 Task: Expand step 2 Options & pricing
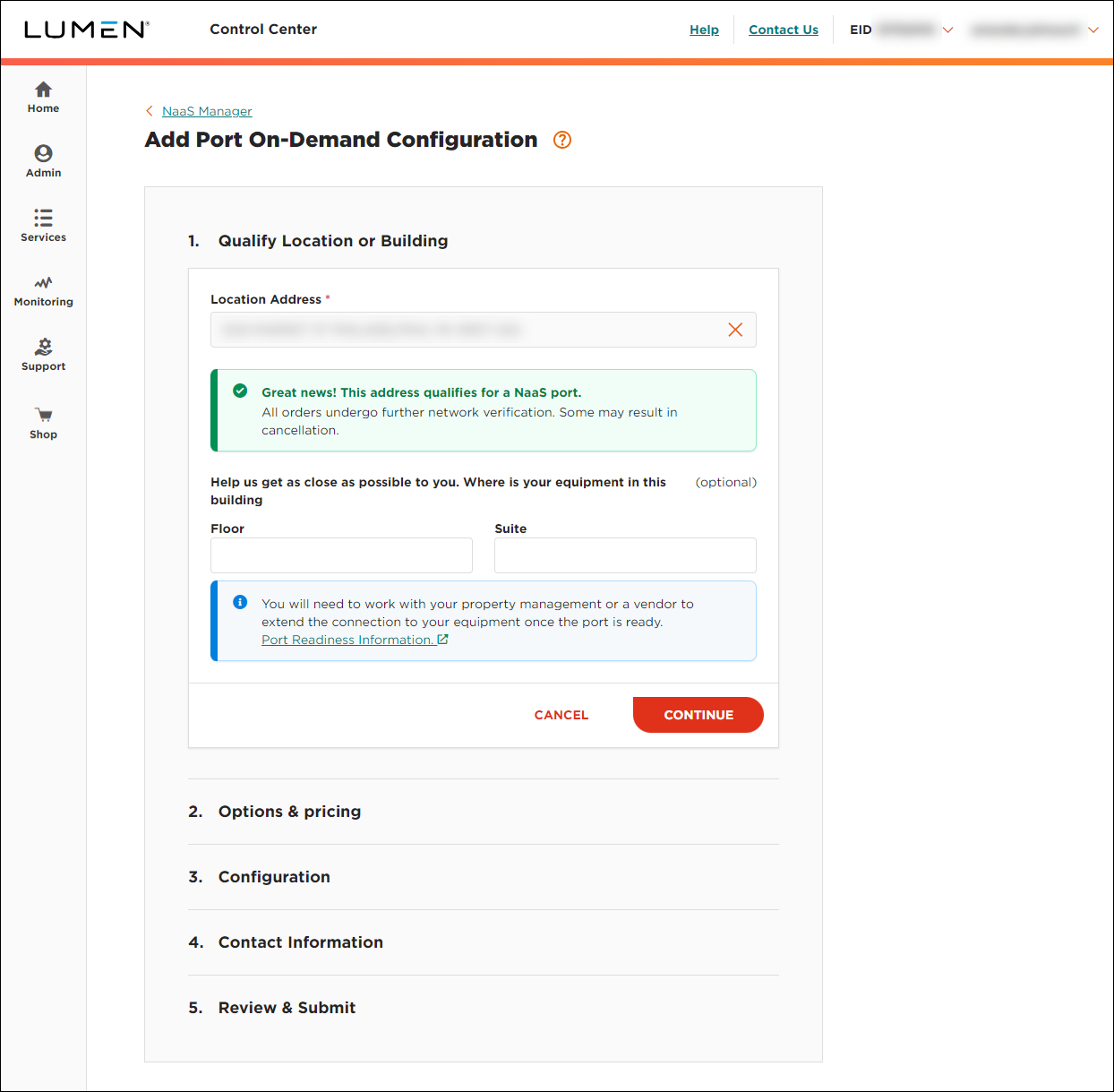(x=484, y=812)
